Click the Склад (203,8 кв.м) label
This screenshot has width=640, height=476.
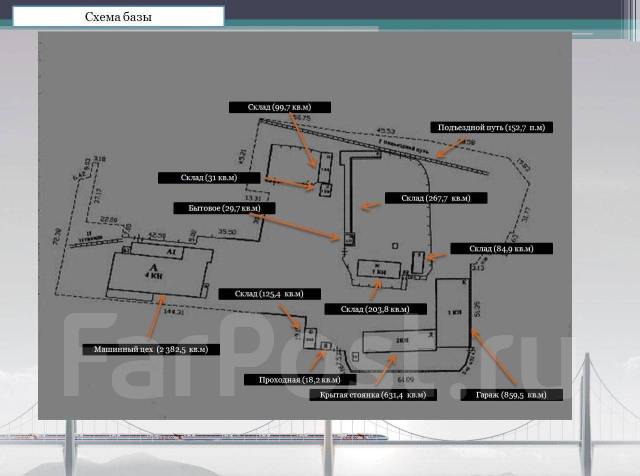374,309
